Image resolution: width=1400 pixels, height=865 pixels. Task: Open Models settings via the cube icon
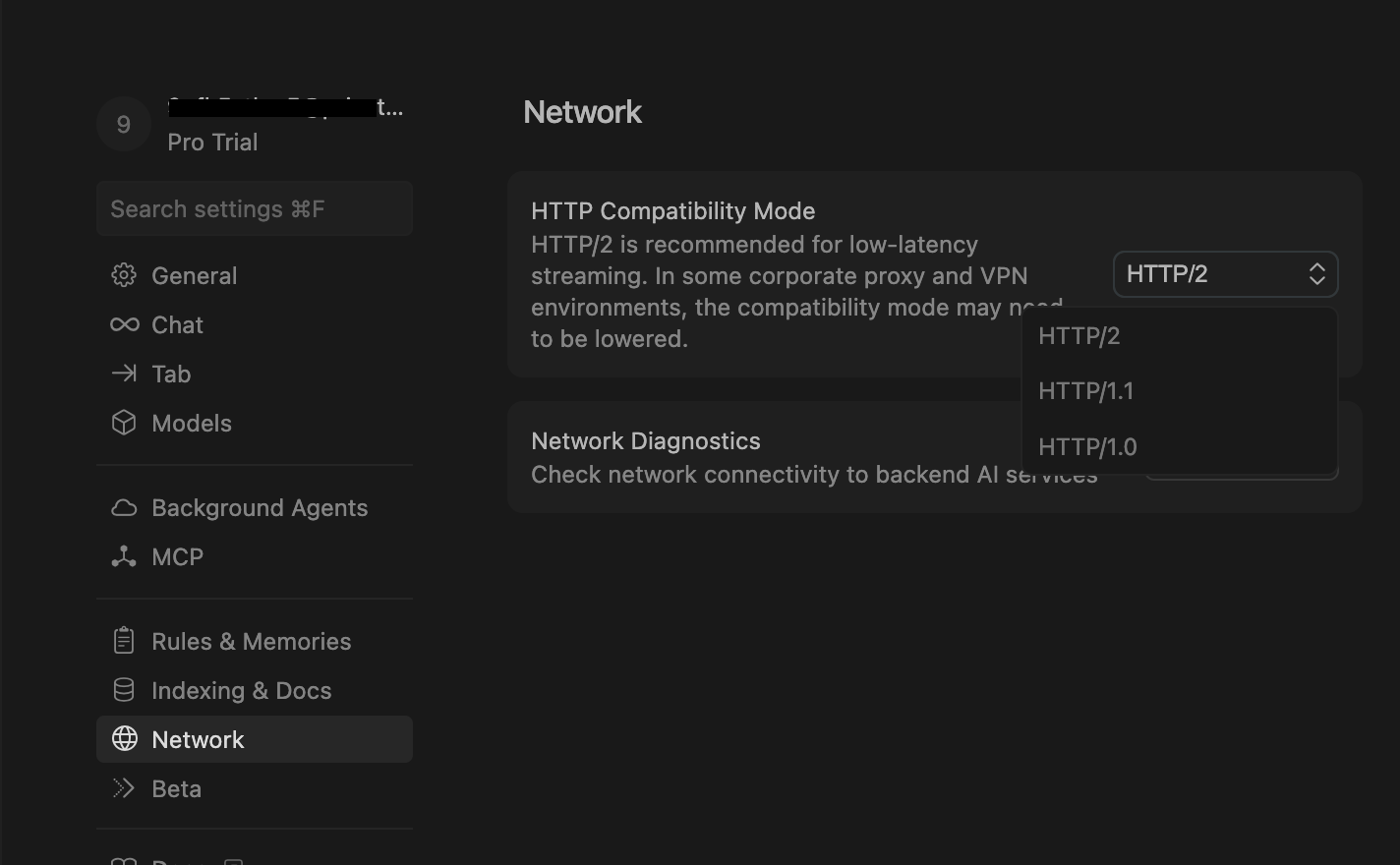(124, 423)
